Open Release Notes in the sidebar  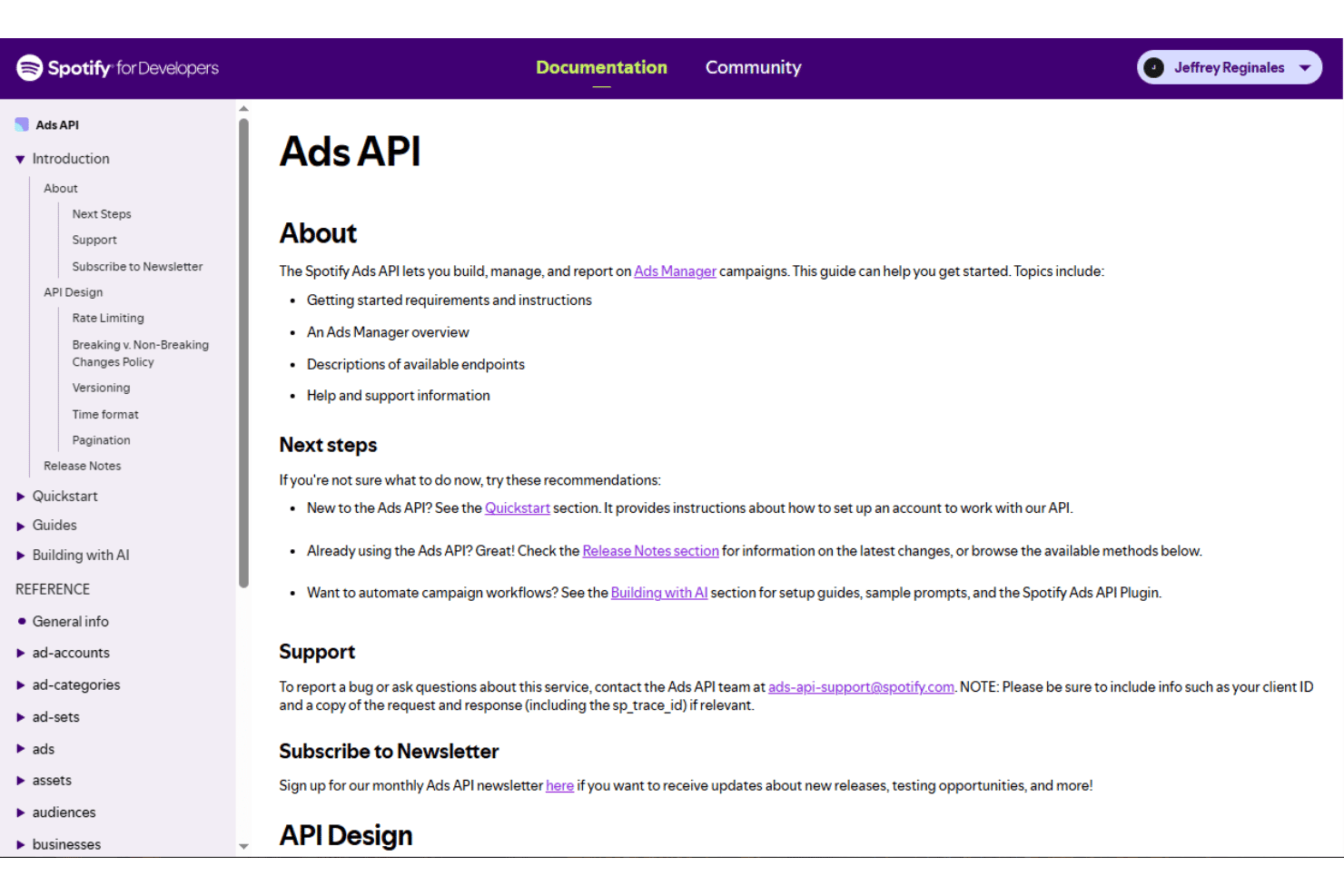82,467
